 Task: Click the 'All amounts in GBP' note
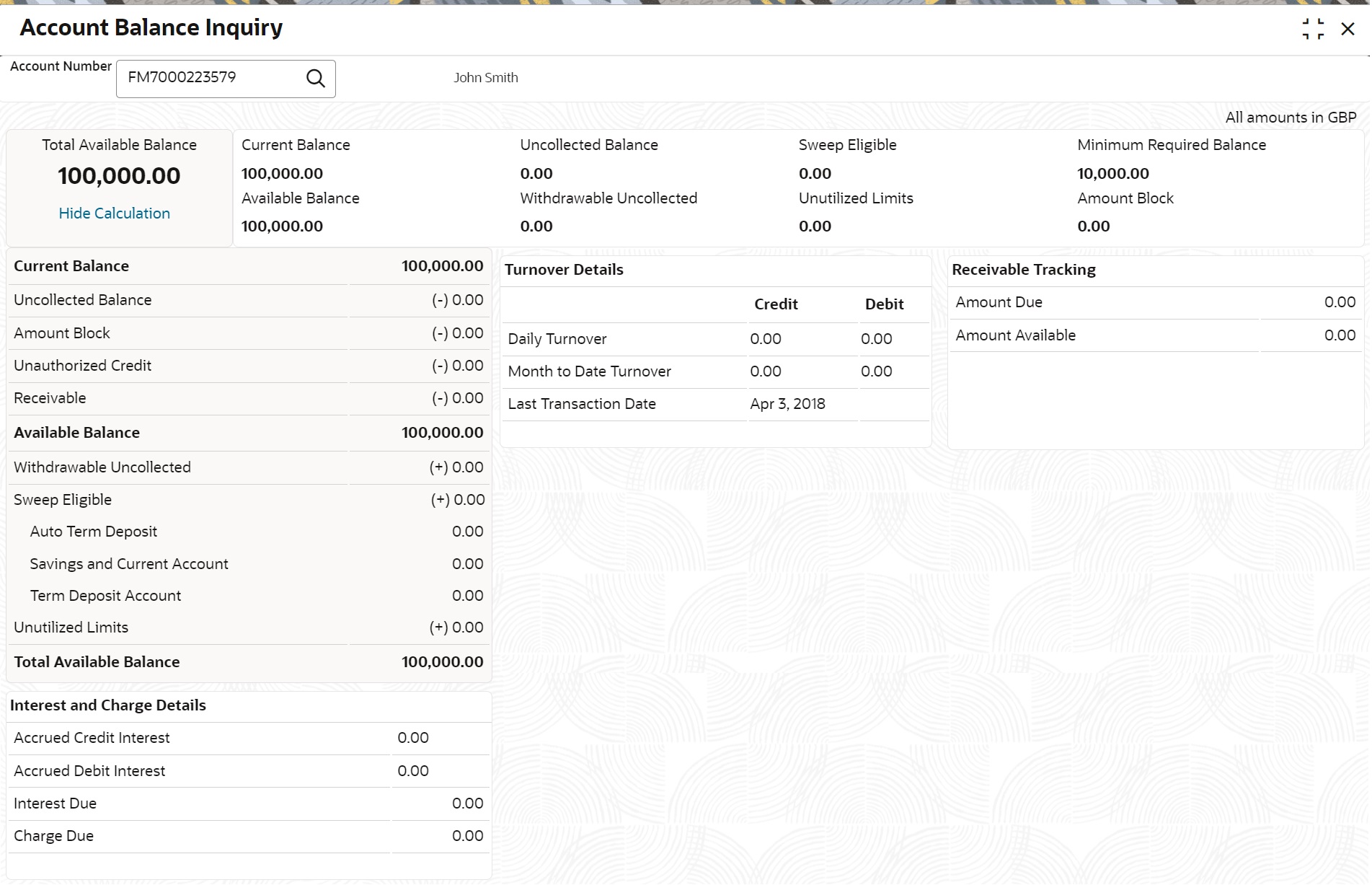point(1291,118)
